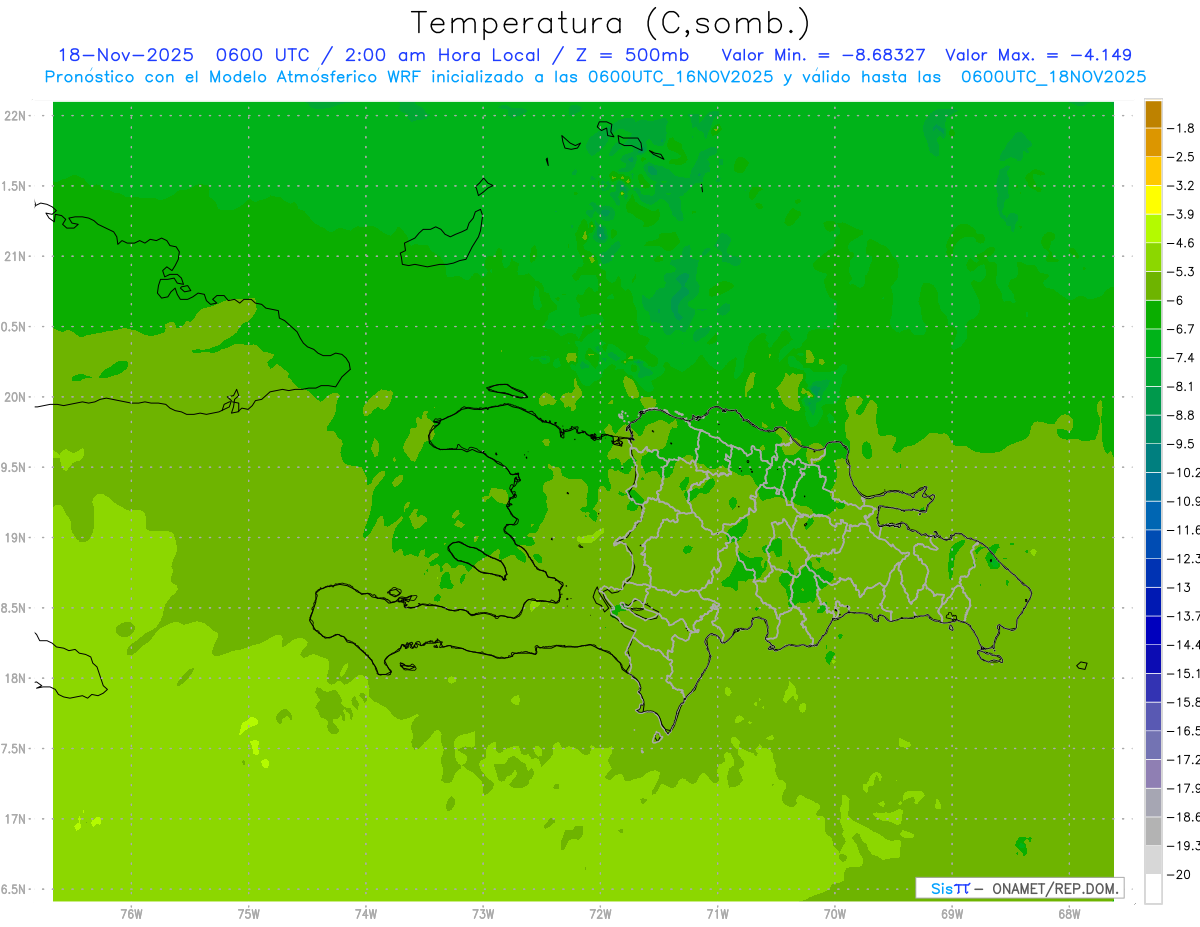Click the '72W' longitude label
This screenshot has width=1200, height=927.
coord(600,913)
